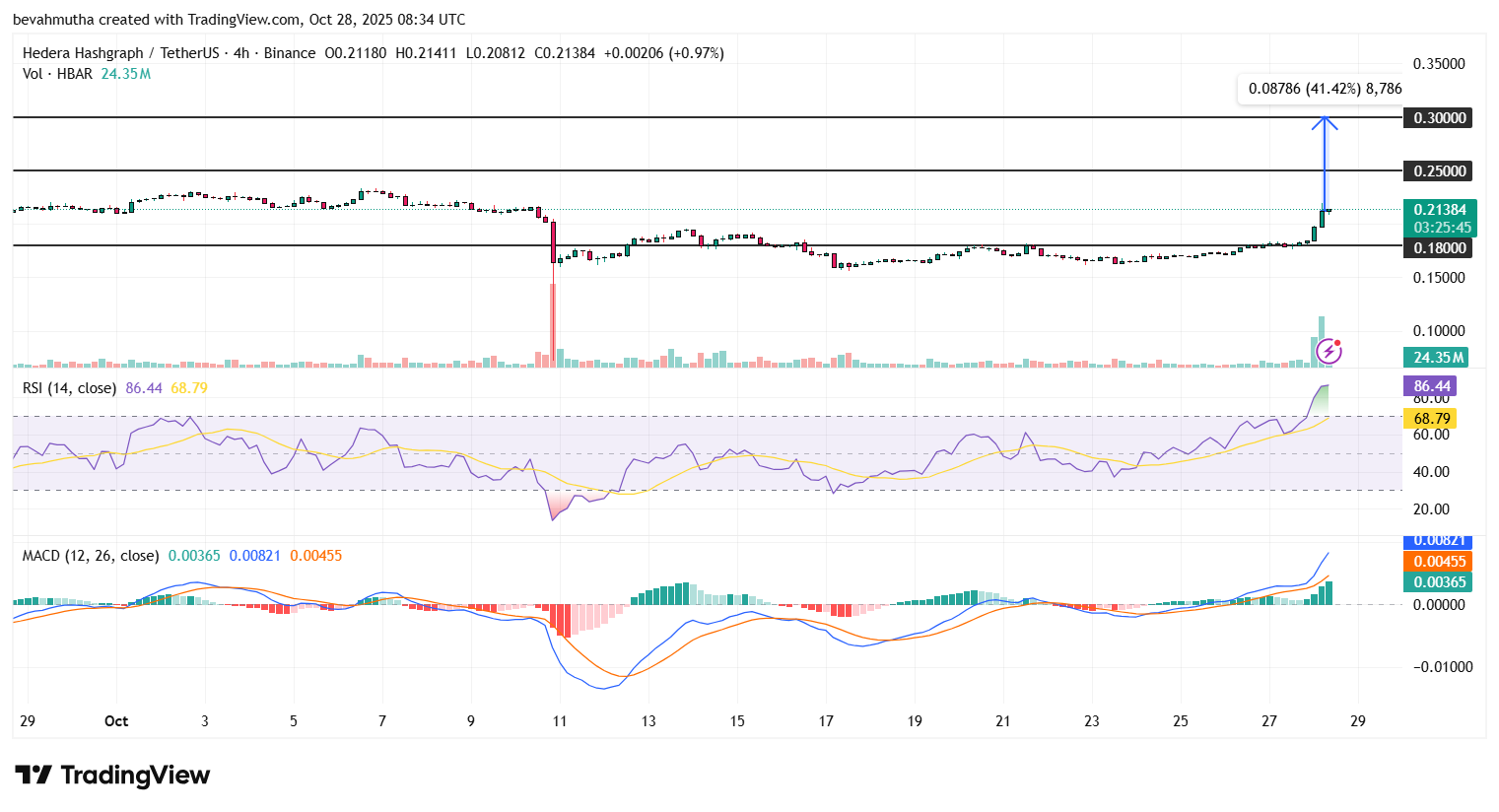Click the teal current price label 0.21384

pyautogui.click(x=1441, y=209)
